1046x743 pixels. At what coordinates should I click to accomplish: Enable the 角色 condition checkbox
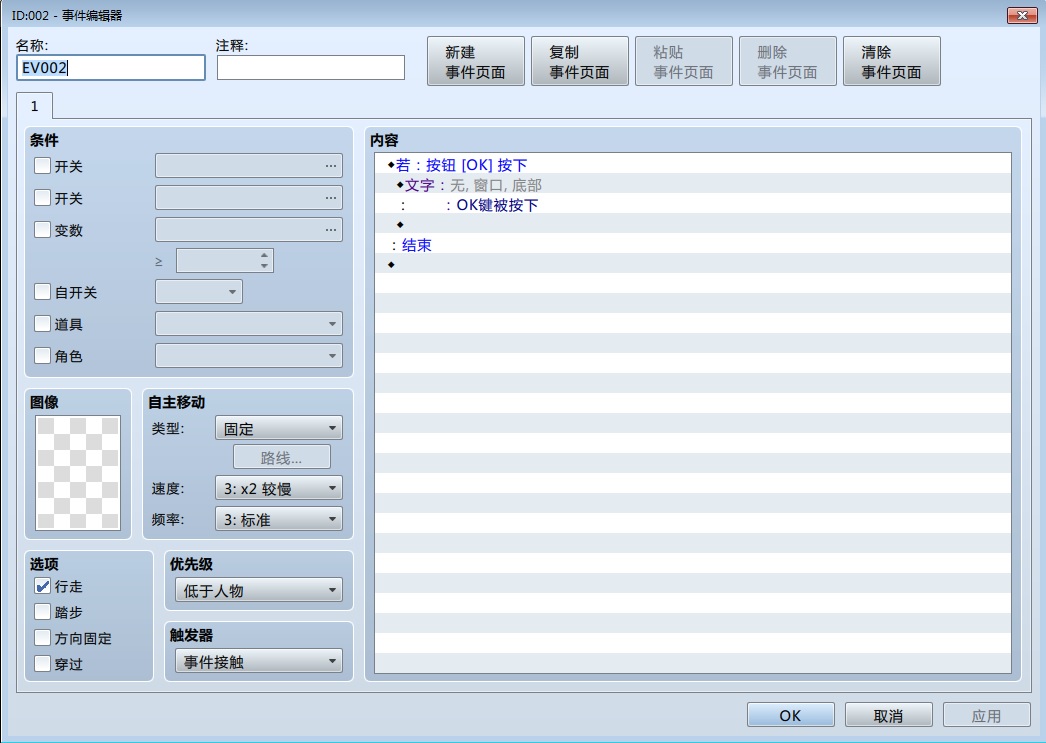42,355
